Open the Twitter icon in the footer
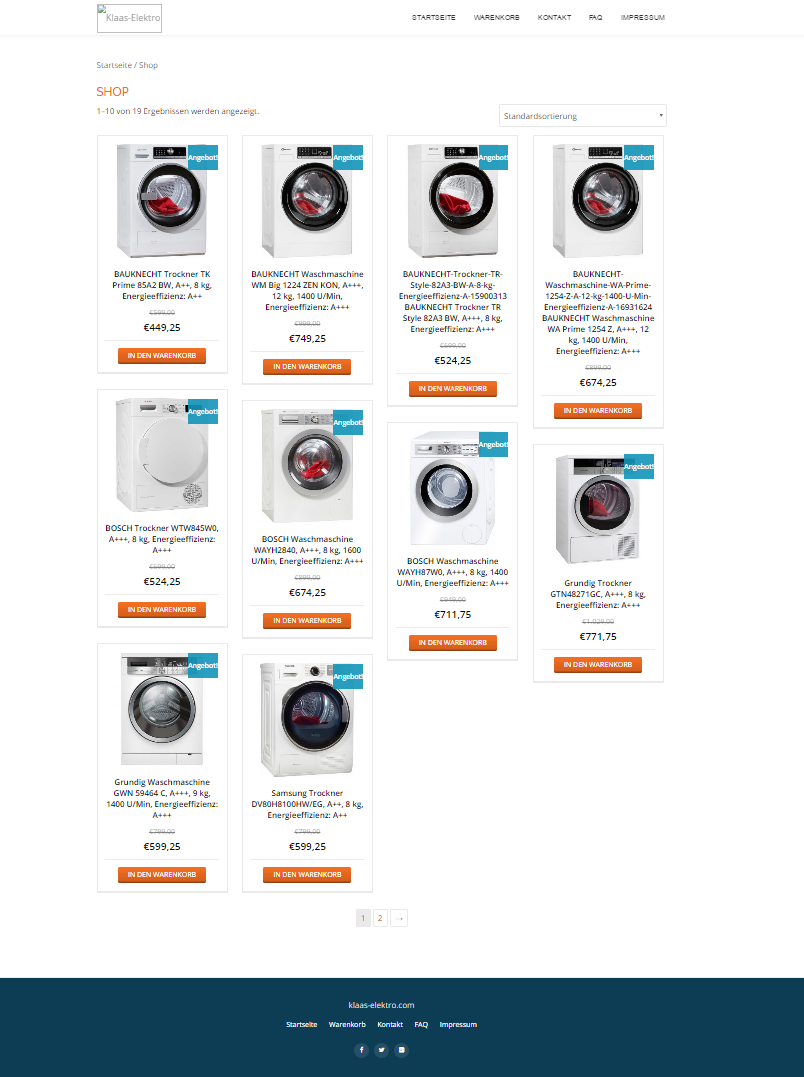The width and height of the screenshot is (804, 1077). (x=382, y=1050)
